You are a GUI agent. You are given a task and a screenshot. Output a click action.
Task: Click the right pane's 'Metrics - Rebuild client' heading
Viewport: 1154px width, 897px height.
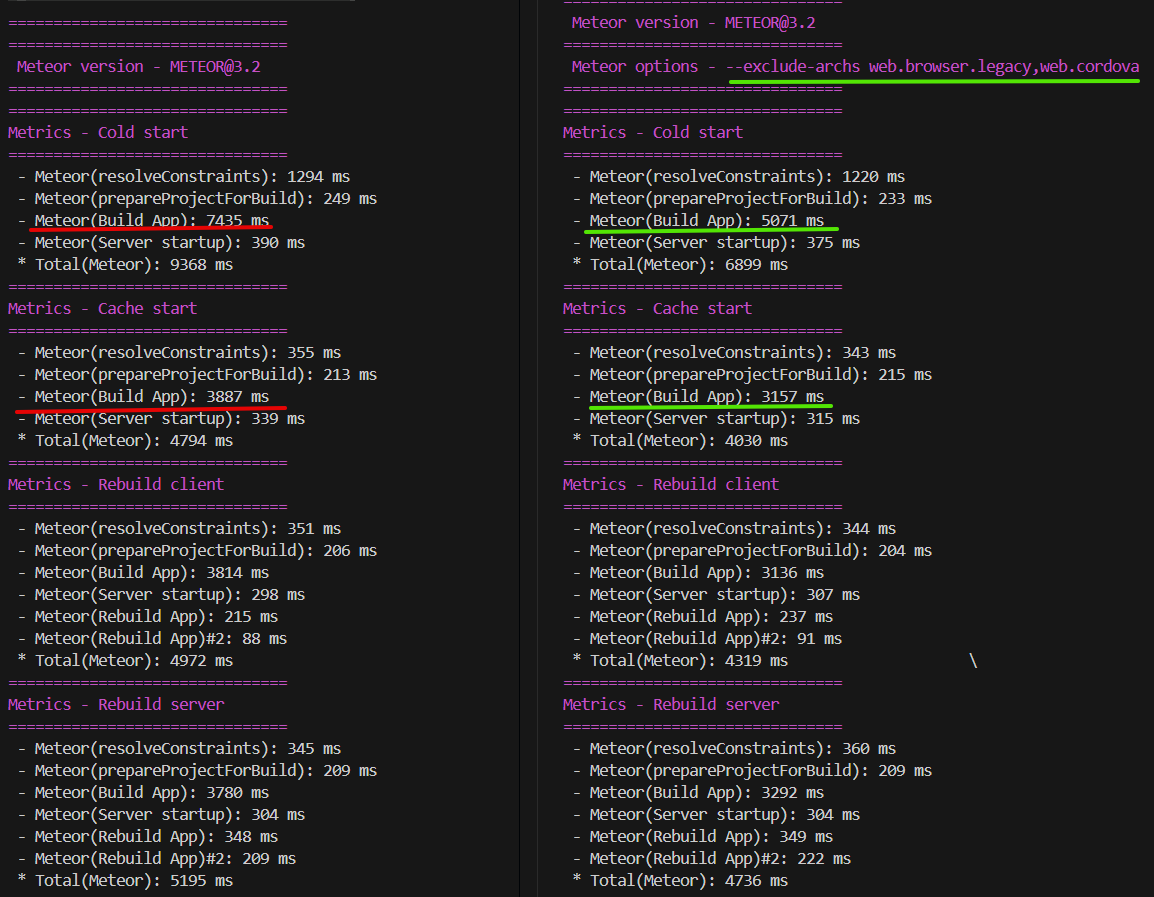coord(670,484)
